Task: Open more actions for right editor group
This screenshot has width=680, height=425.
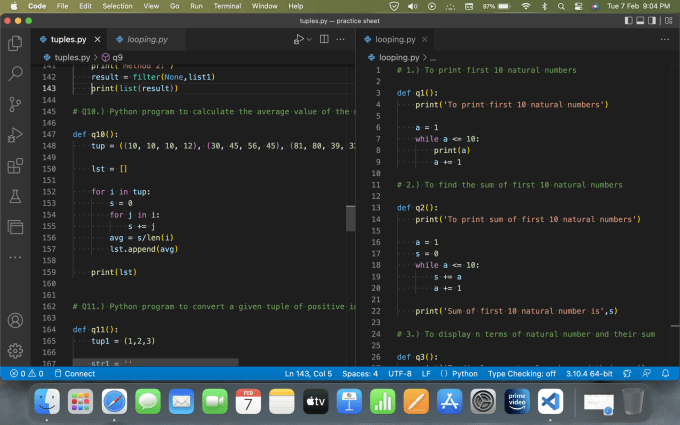Action: [665, 39]
